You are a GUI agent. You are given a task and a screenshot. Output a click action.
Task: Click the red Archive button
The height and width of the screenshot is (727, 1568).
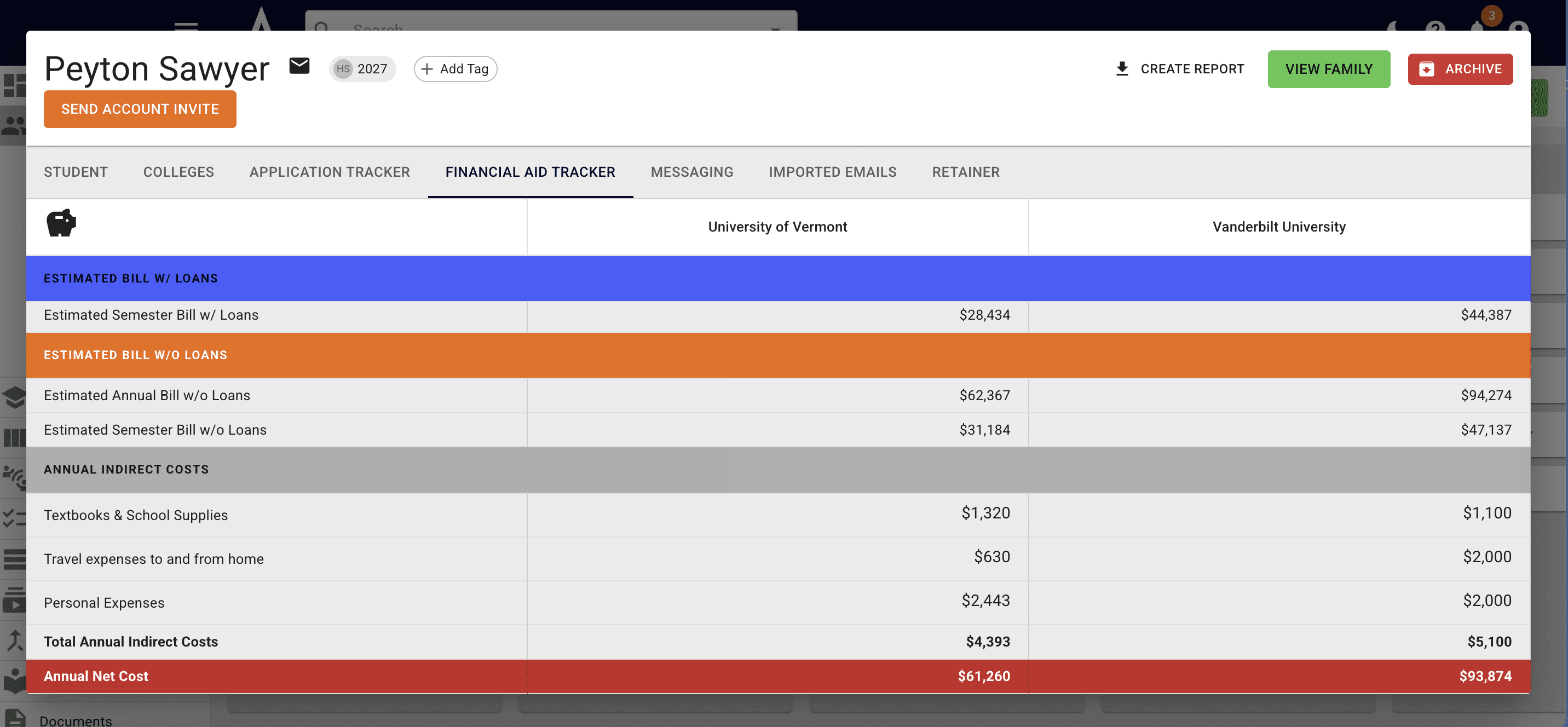pos(1460,69)
